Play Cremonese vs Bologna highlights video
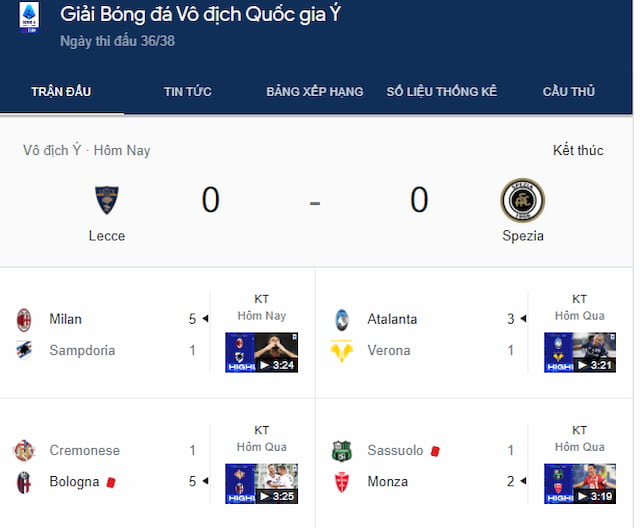Screen dimensions: 640x528 click(261, 484)
